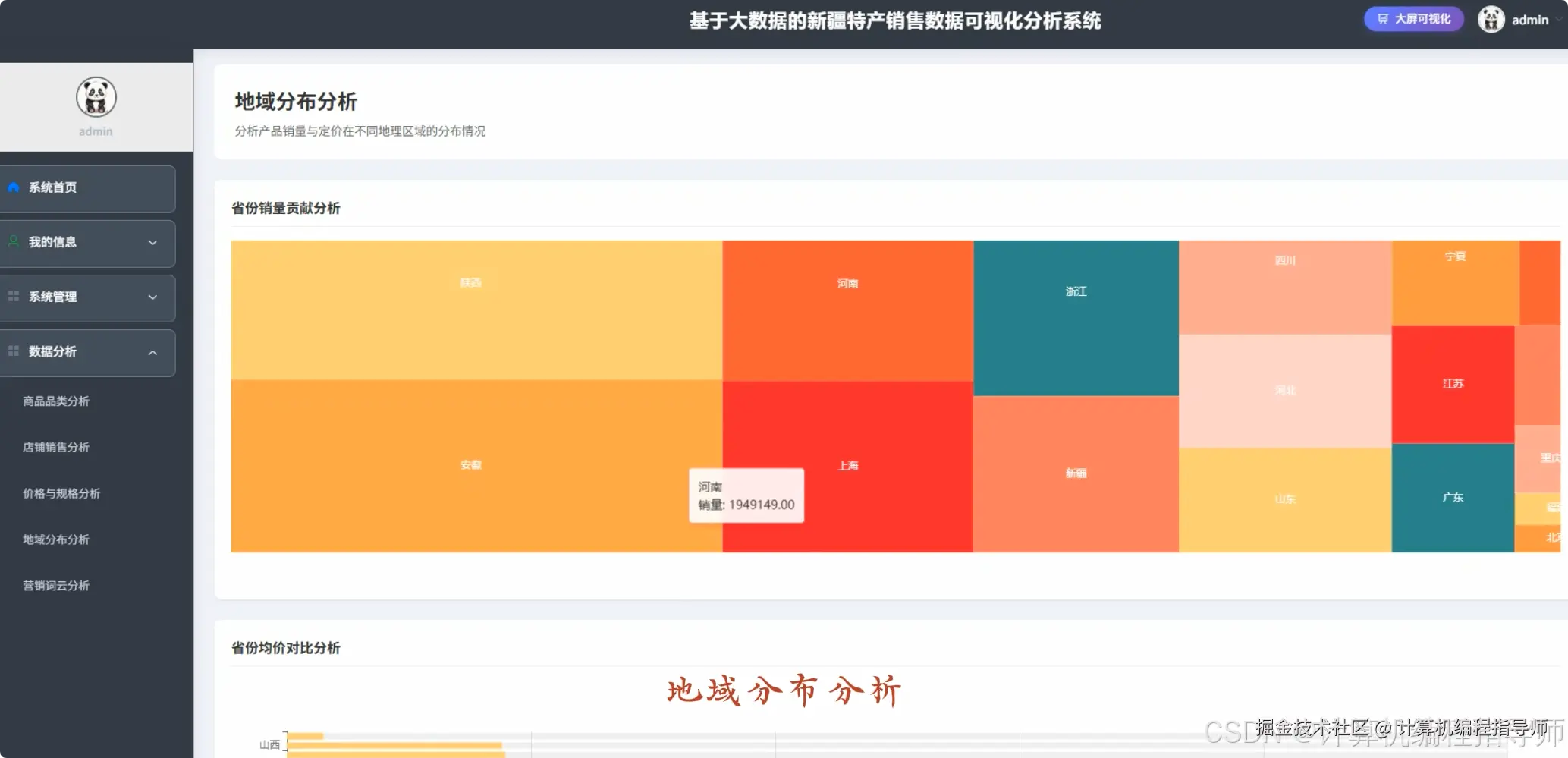Viewport: 1568px width, 758px height.
Task: Toggle the 我的信息 chevron arrow
Action: coord(152,243)
